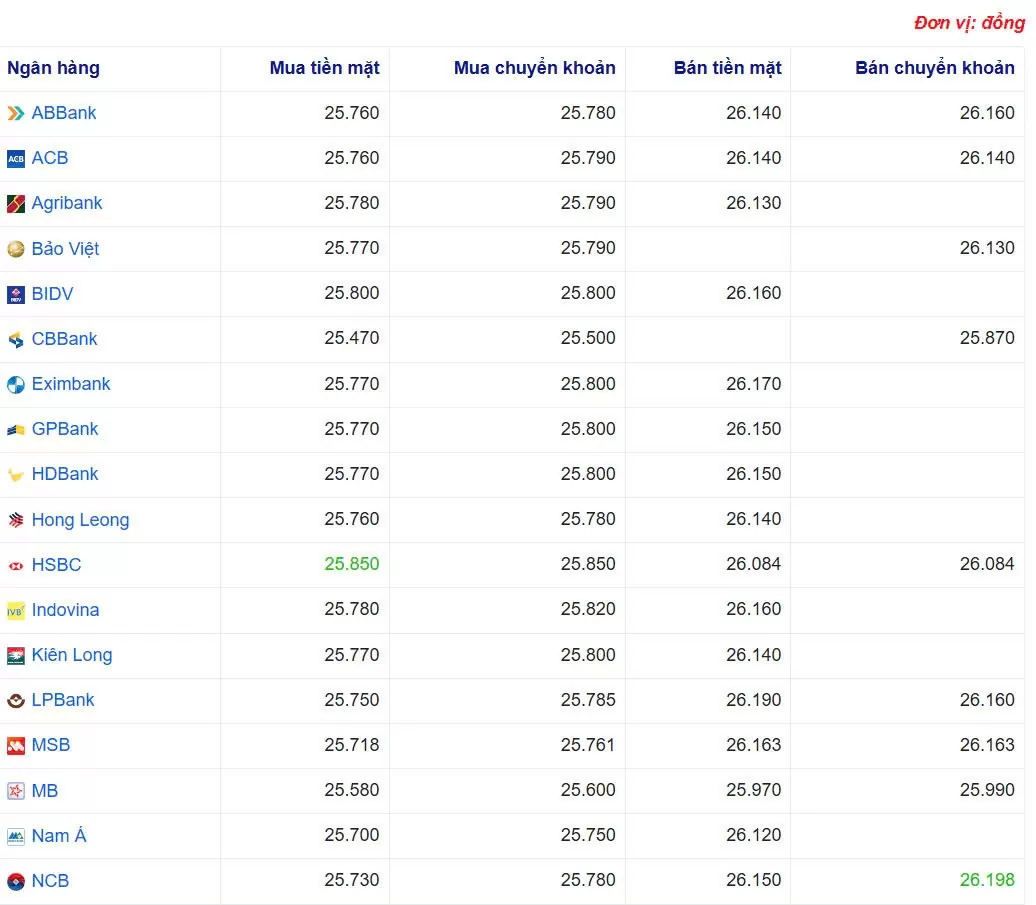Click the MSB logo icon
This screenshot has width=1036, height=905.
point(16,746)
